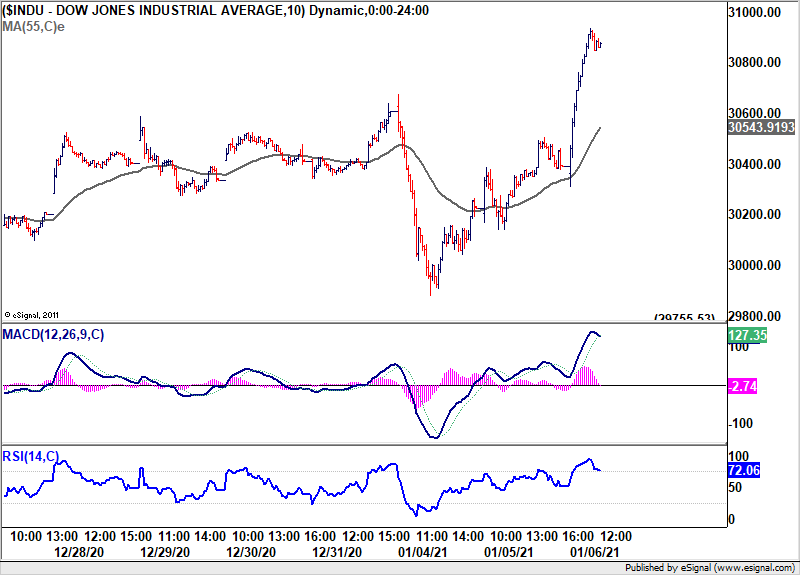Click the 01/06/21 date label
Screen dimensions: 800x575
click(x=594, y=552)
